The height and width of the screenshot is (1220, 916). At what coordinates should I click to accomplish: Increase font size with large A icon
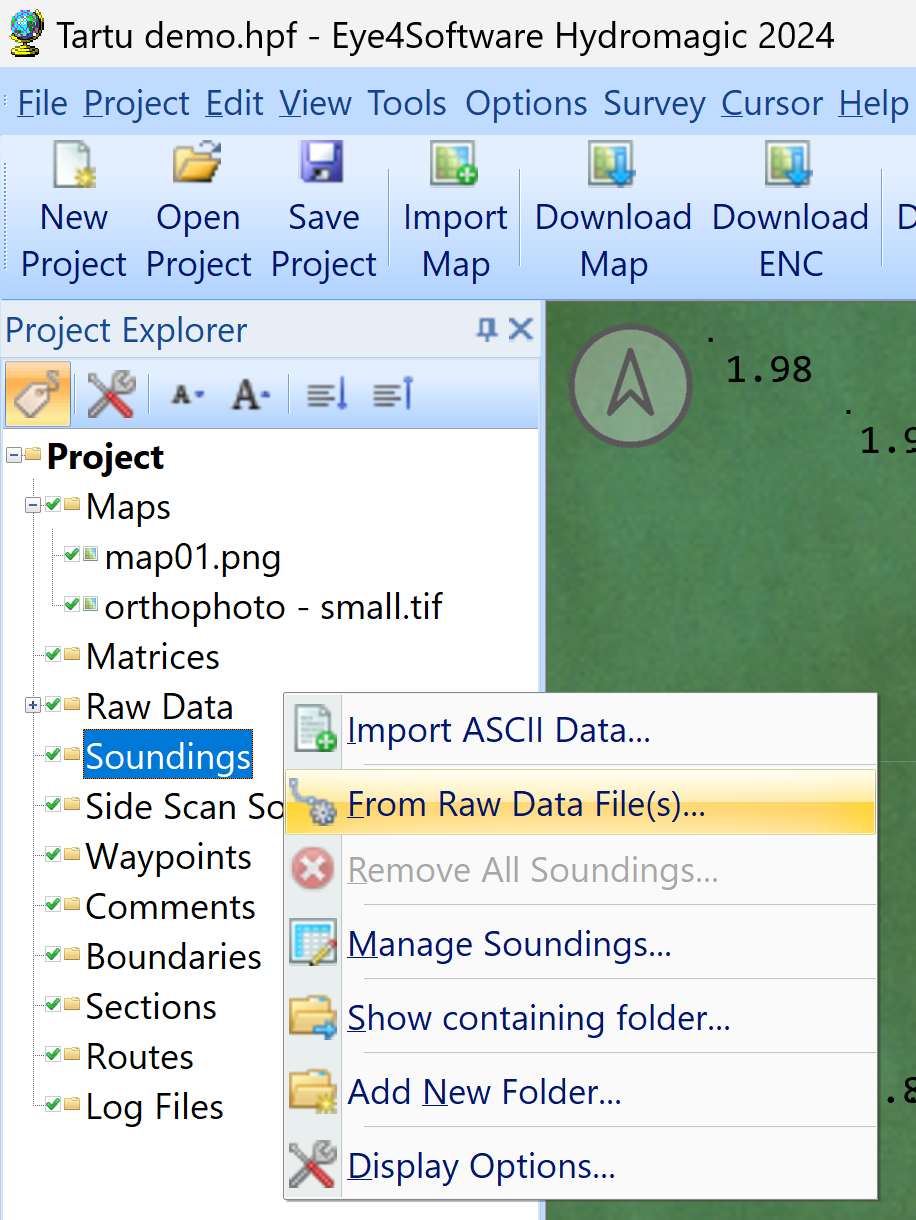(x=251, y=395)
